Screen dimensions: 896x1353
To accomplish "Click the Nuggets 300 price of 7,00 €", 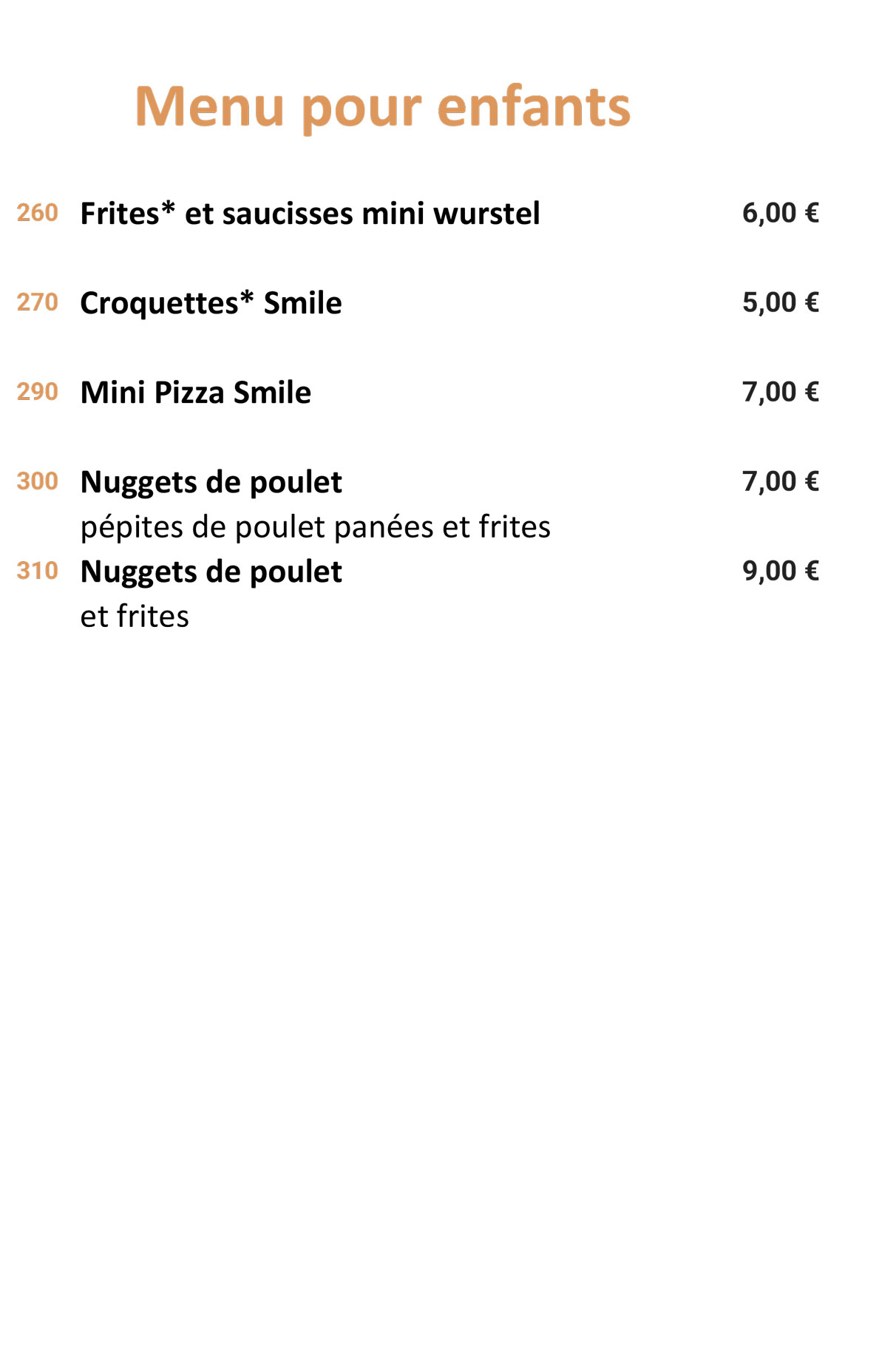I will pyautogui.click(x=781, y=481).
